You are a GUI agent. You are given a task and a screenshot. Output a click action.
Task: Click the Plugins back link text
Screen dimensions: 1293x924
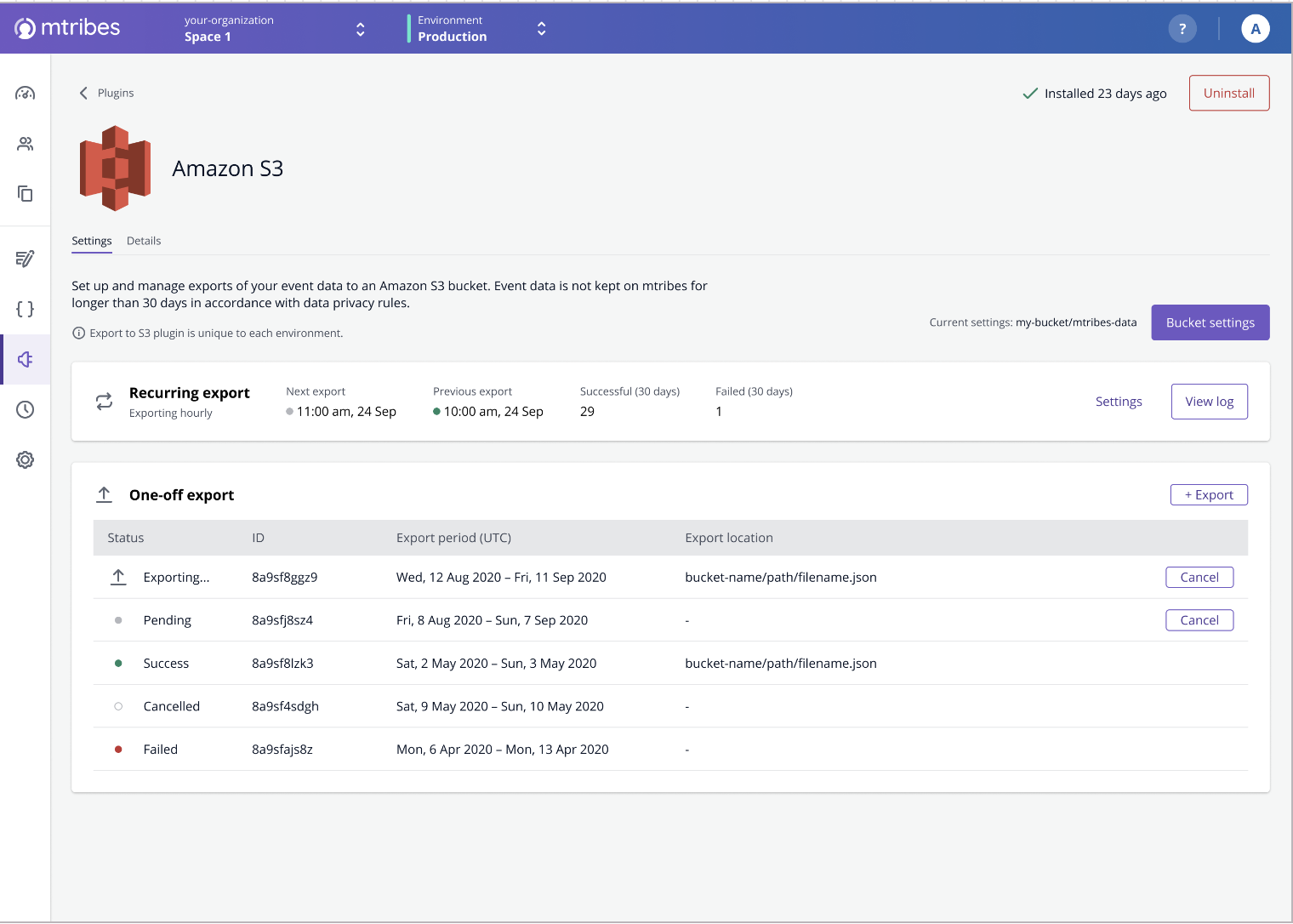click(x=116, y=93)
